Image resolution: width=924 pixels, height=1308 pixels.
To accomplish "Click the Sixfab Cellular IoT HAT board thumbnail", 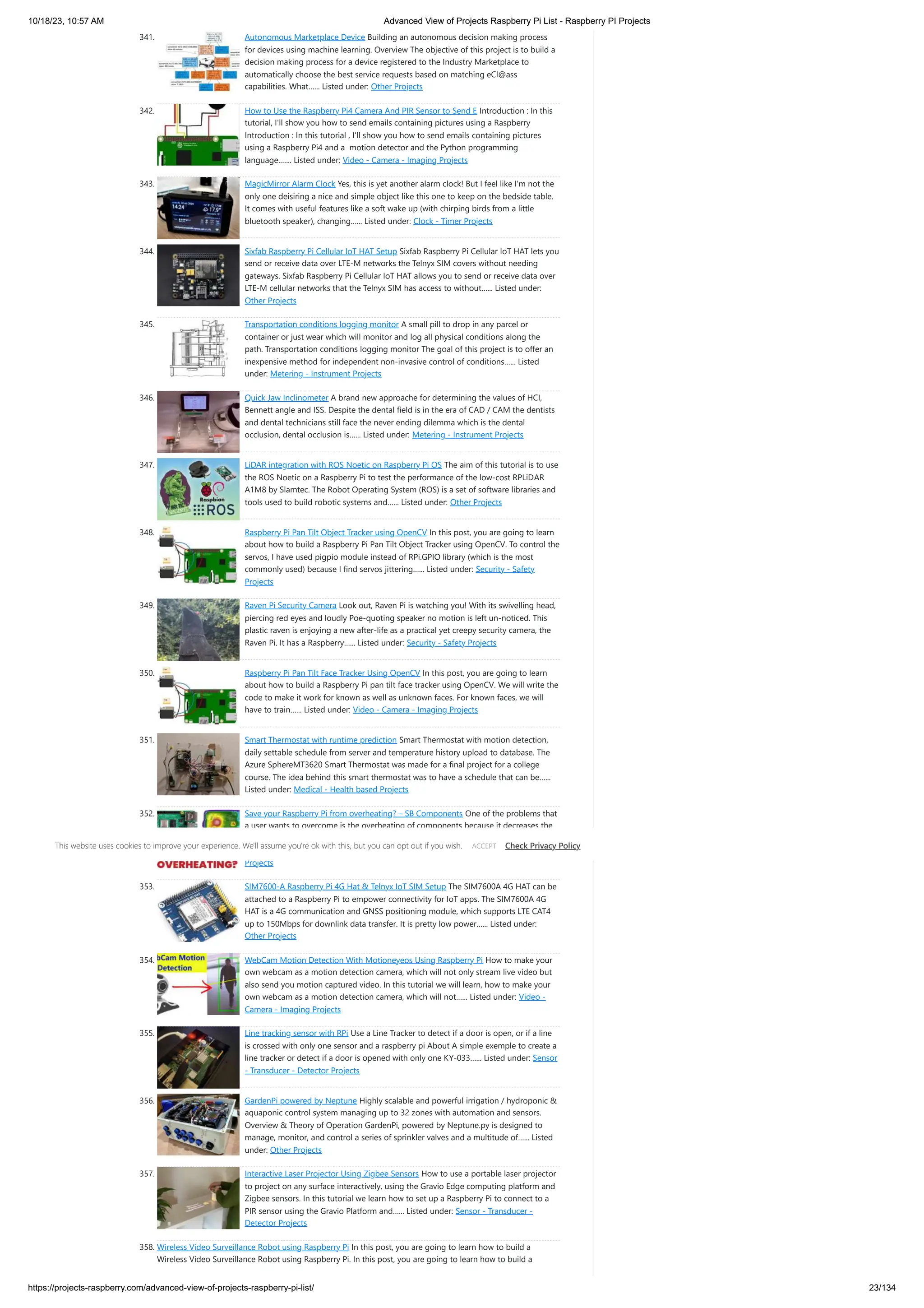I will point(198,275).
